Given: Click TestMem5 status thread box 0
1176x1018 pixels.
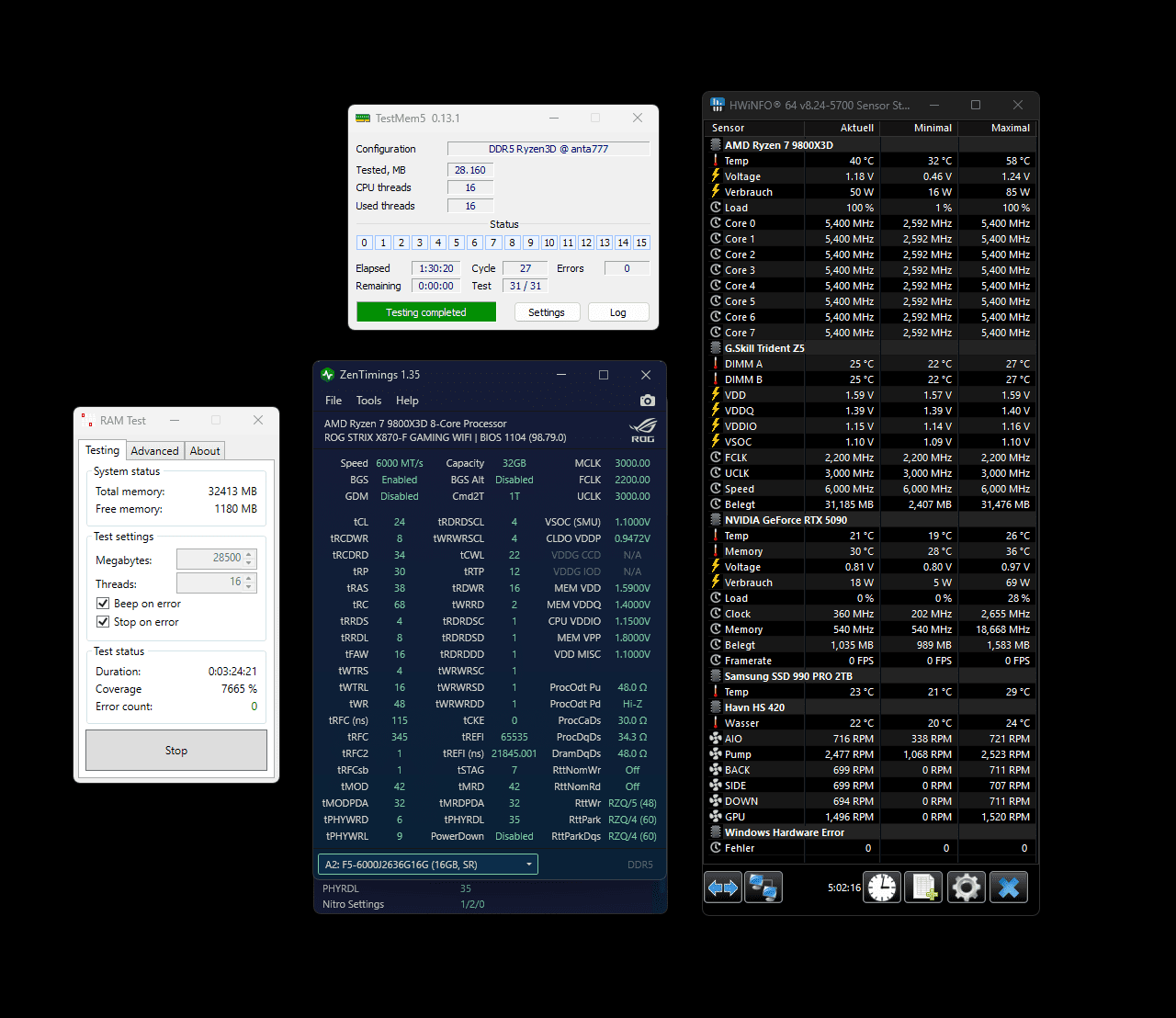Looking at the screenshot, I should tap(365, 243).
